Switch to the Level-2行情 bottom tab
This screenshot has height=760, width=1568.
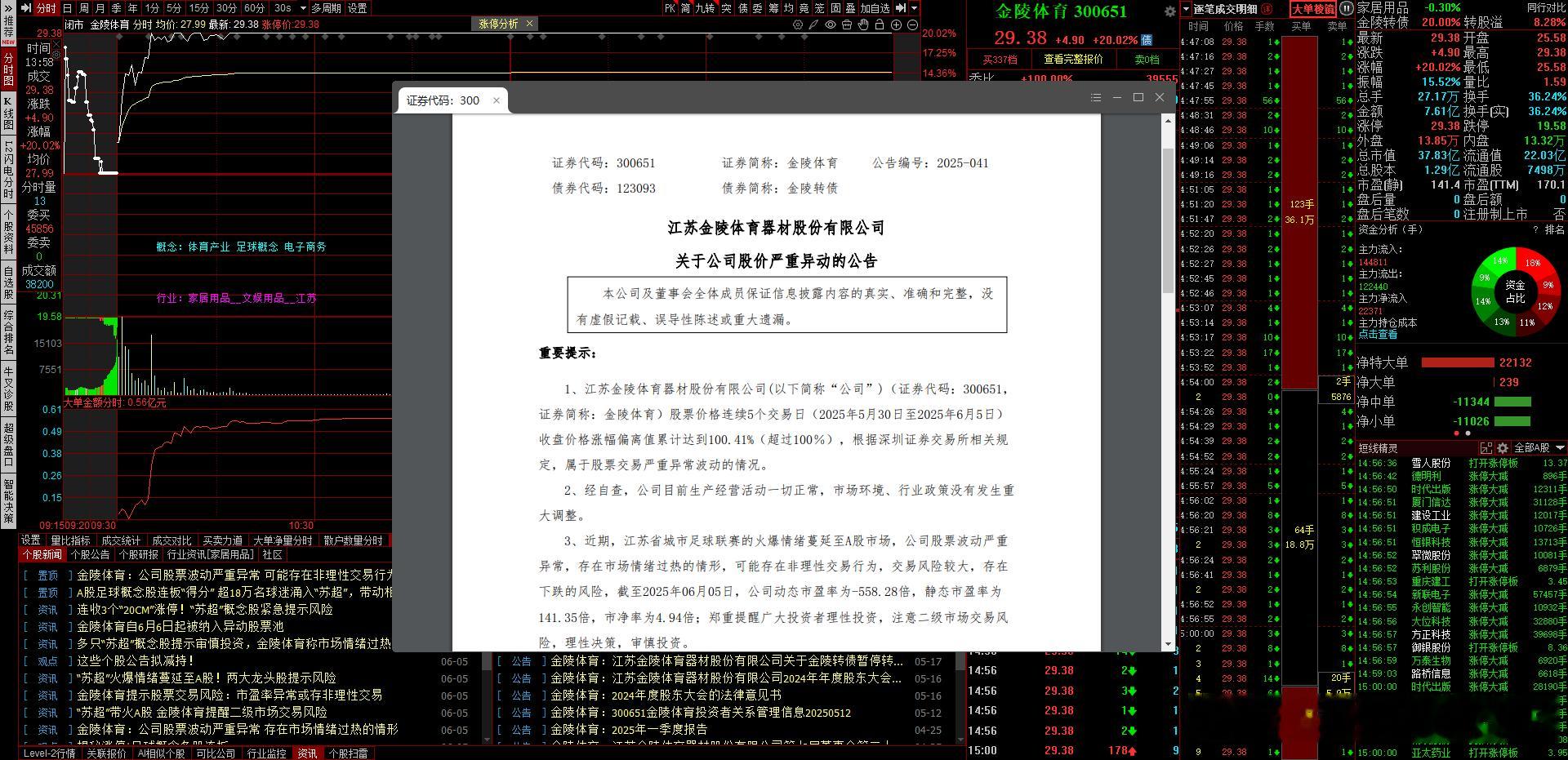point(49,753)
